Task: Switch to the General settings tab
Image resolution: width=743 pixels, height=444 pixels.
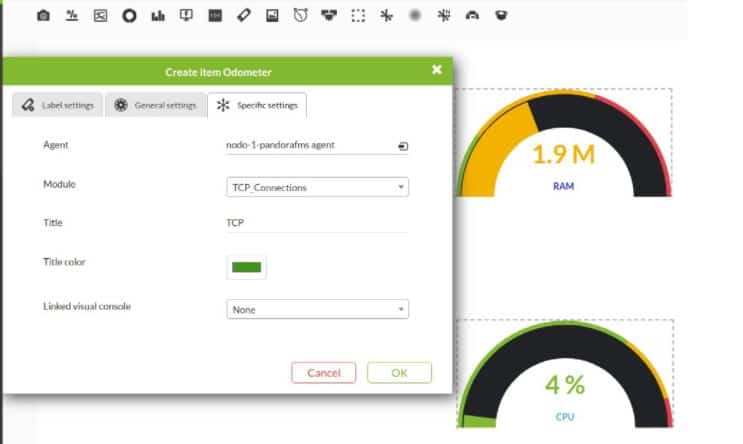Action: [155, 105]
